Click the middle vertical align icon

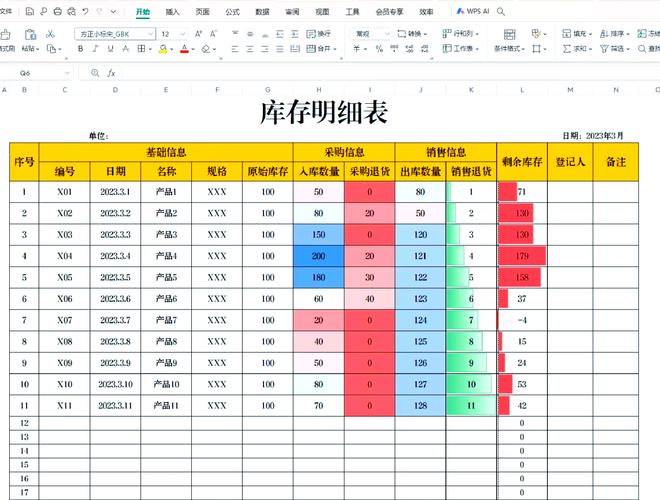250,34
